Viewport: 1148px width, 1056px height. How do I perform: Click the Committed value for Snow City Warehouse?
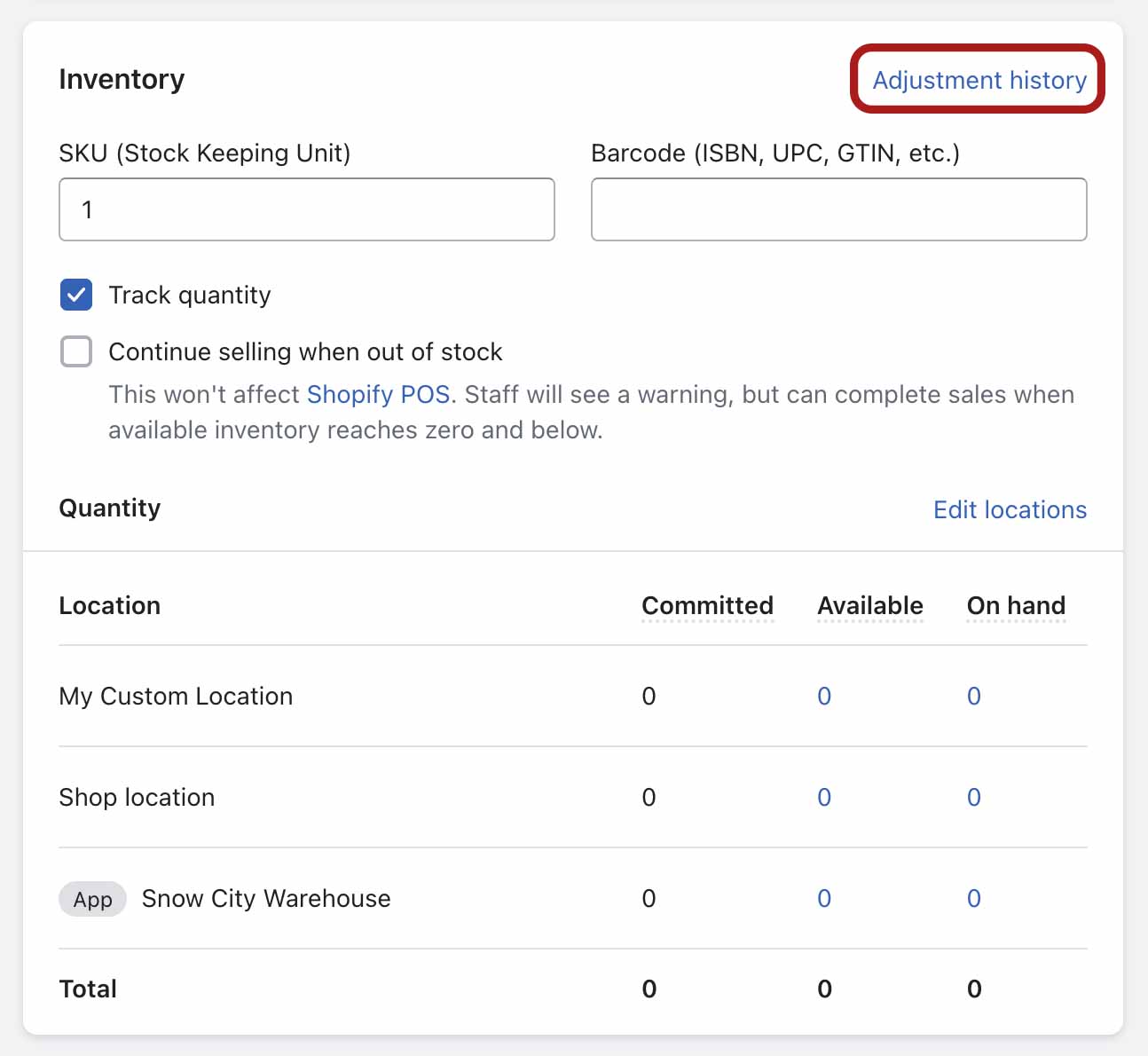pyautogui.click(x=649, y=898)
